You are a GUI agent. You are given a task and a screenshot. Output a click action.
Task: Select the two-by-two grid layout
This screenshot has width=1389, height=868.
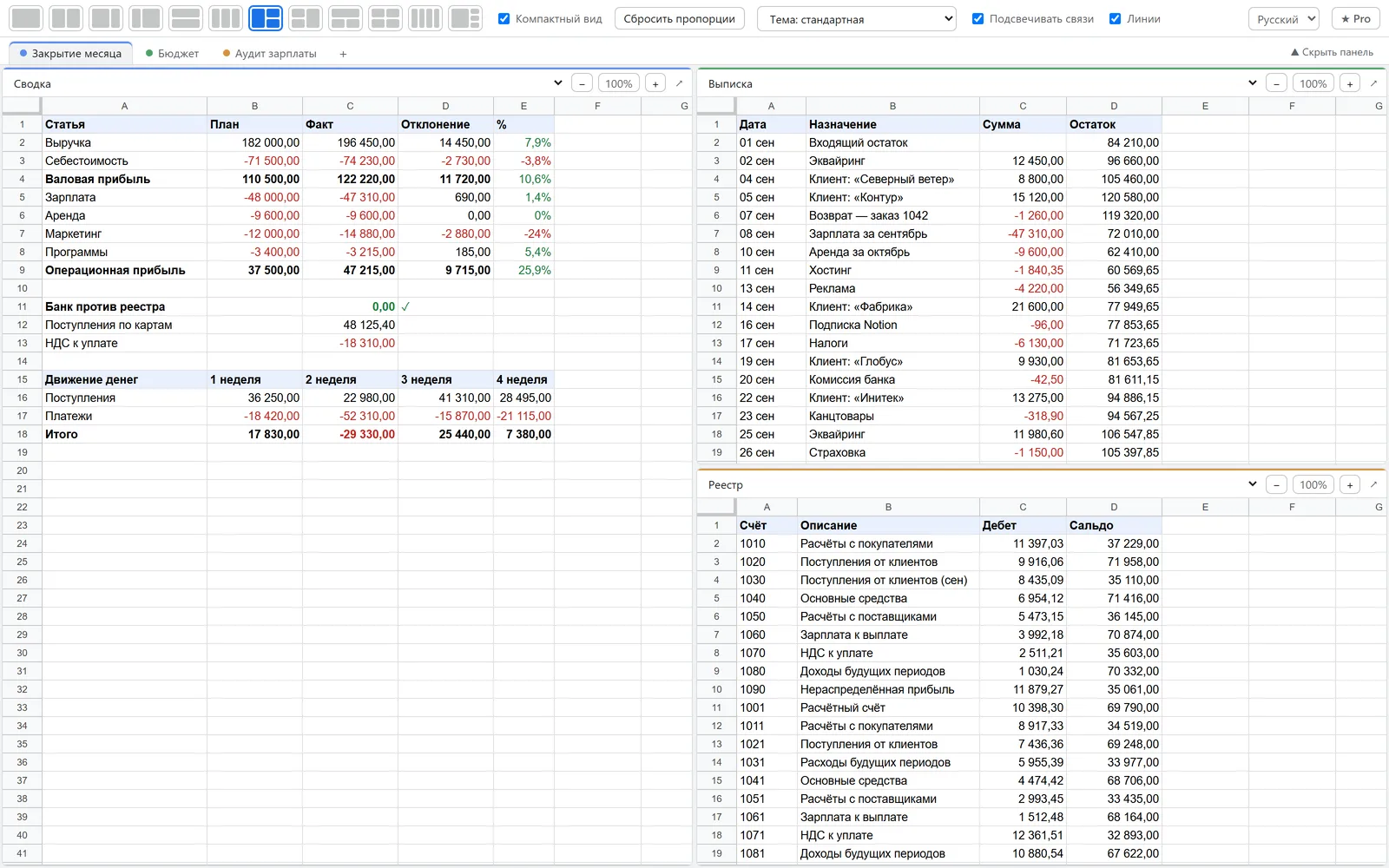pos(385,18)
